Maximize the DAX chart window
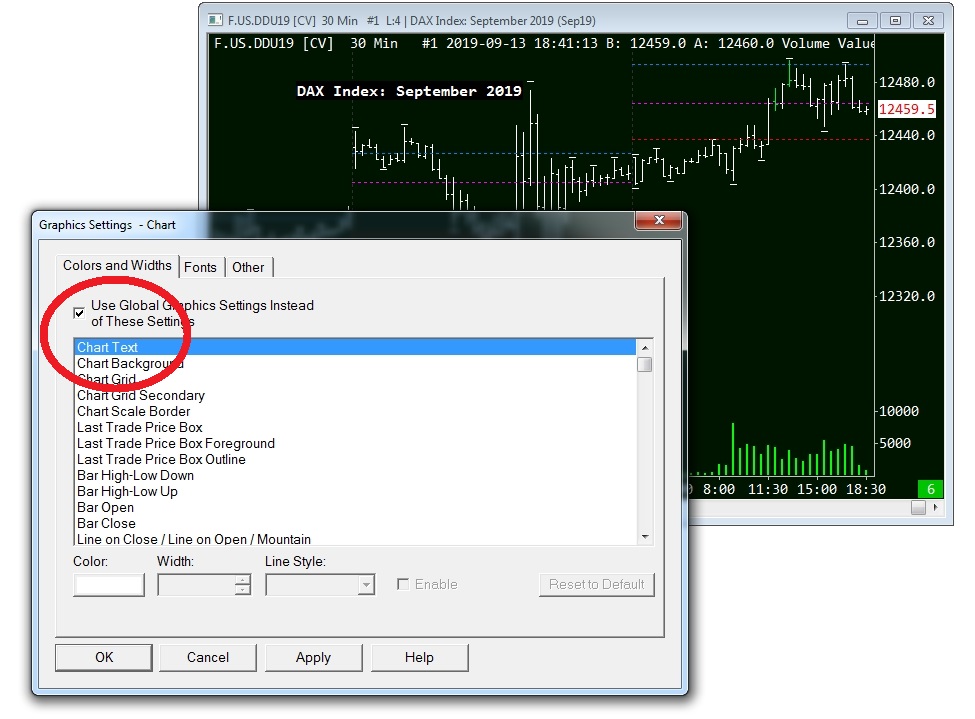The height and width of the screenshot is (719, 975). coord(895,21)
